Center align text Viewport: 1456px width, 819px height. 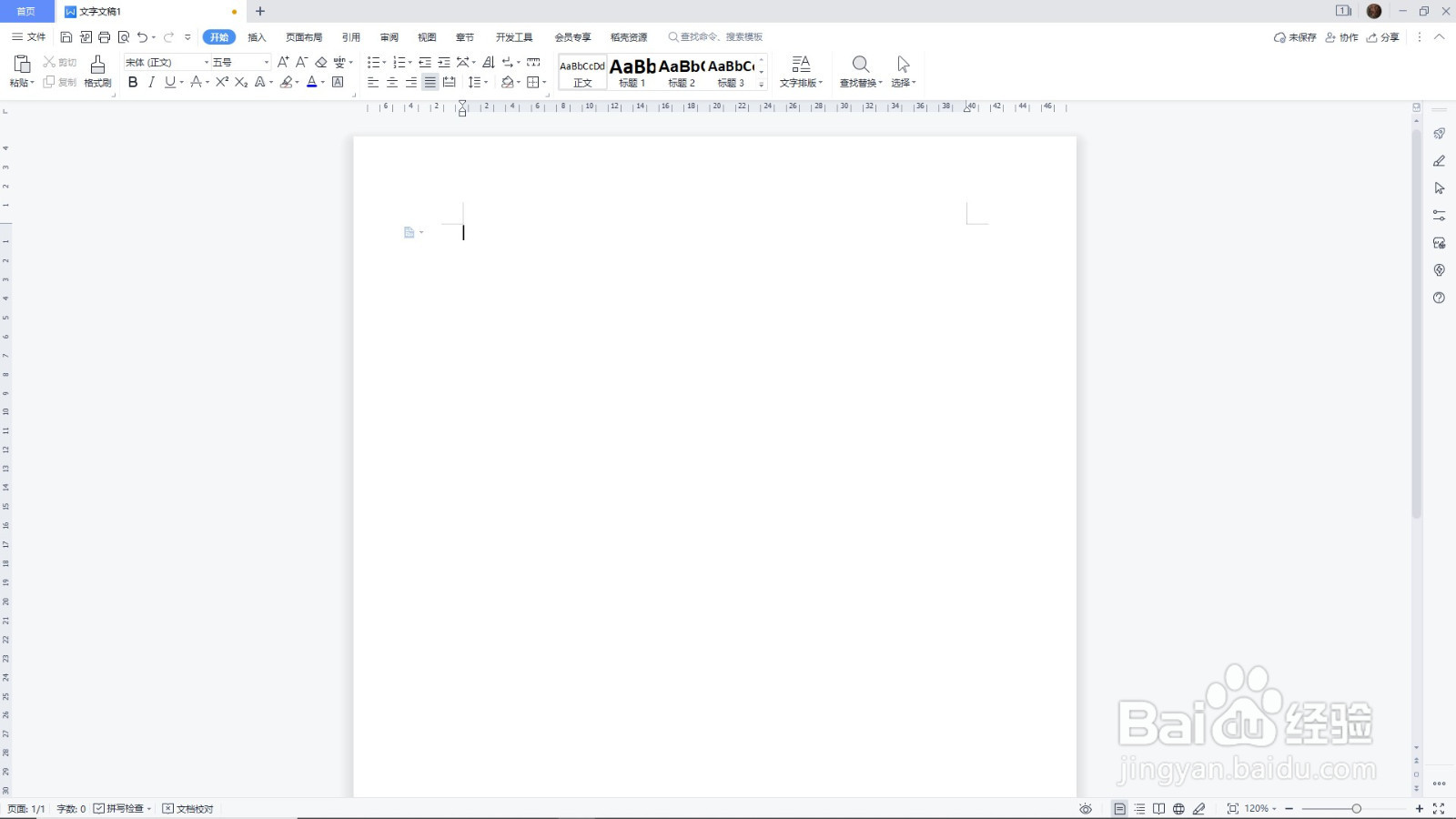(391, 82)
